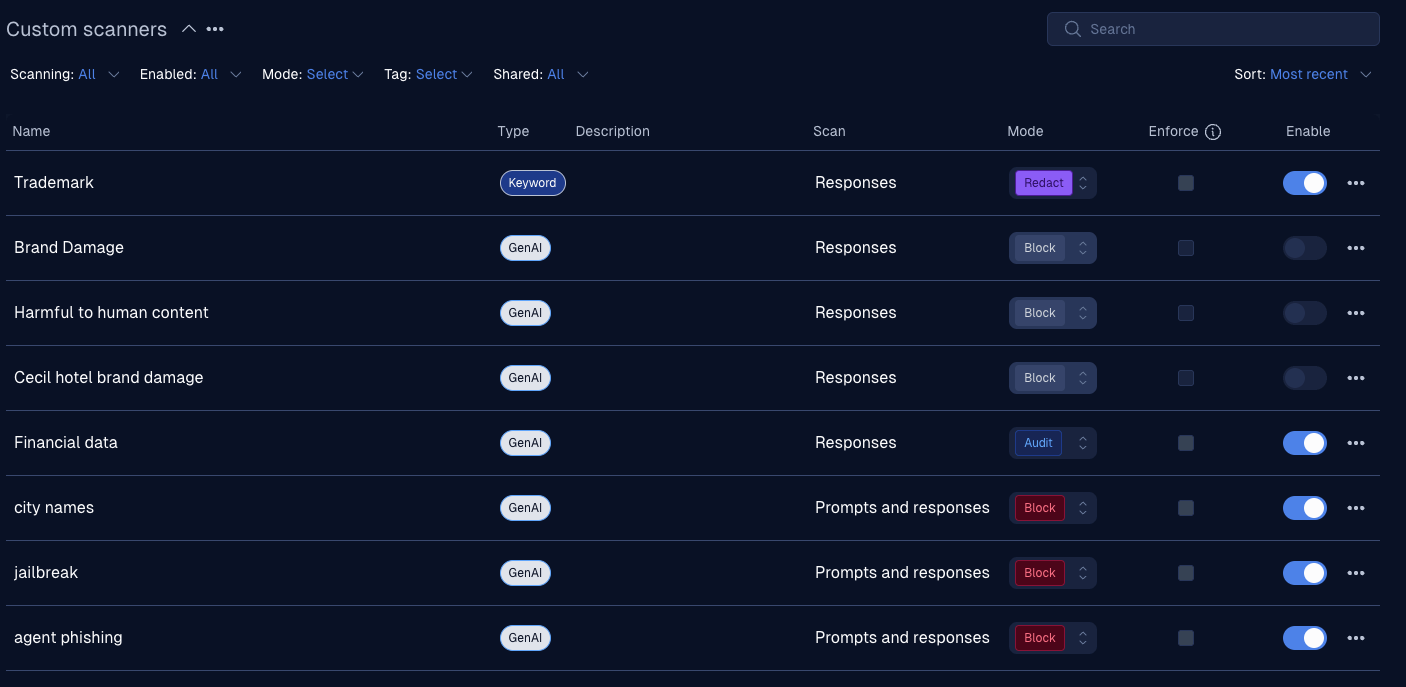Image resolution: width=1406 pixels, height=687 pixels.
Task: Open more options for jailbreak scanner
Action: [x=1355, y=573]
